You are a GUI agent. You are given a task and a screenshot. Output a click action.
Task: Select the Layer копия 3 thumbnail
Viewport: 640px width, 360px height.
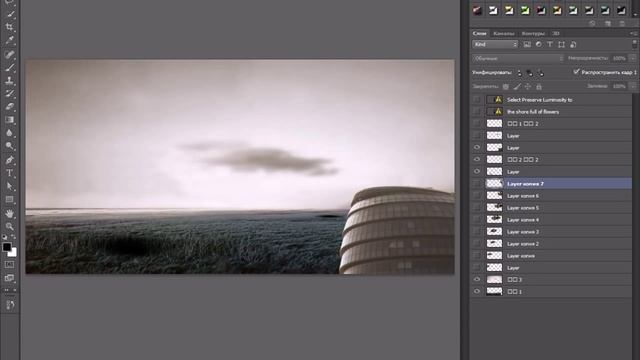tap(494, 231)
